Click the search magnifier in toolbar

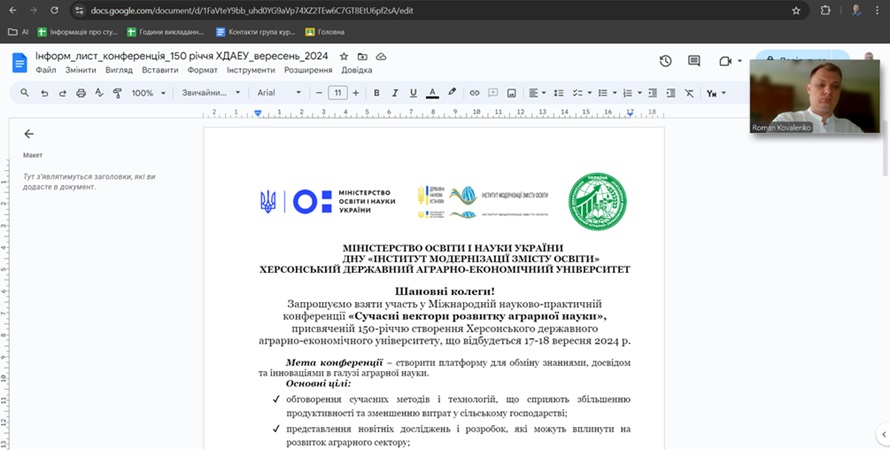click(x=24, y=92)
